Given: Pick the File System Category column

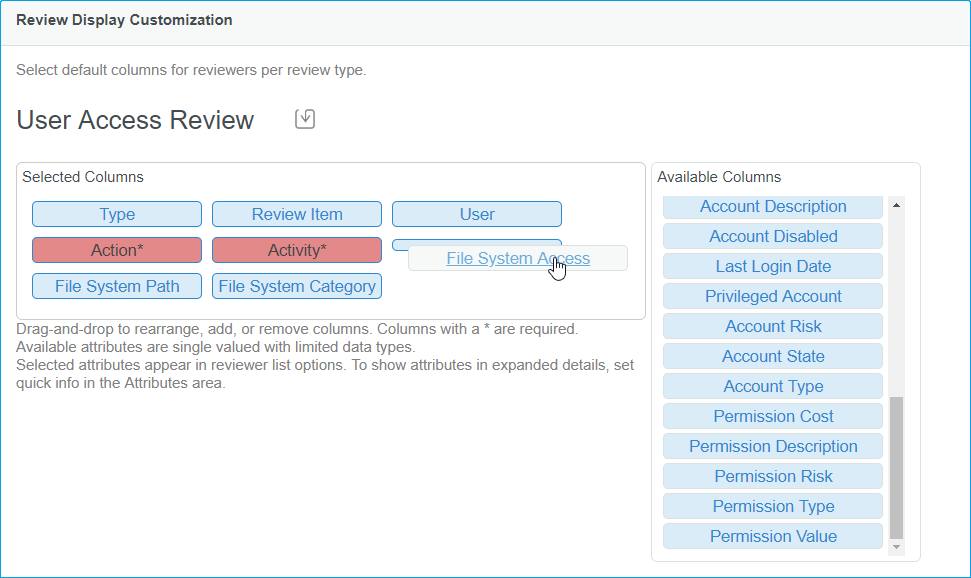Looking at the screenshot, I should 297,286.
